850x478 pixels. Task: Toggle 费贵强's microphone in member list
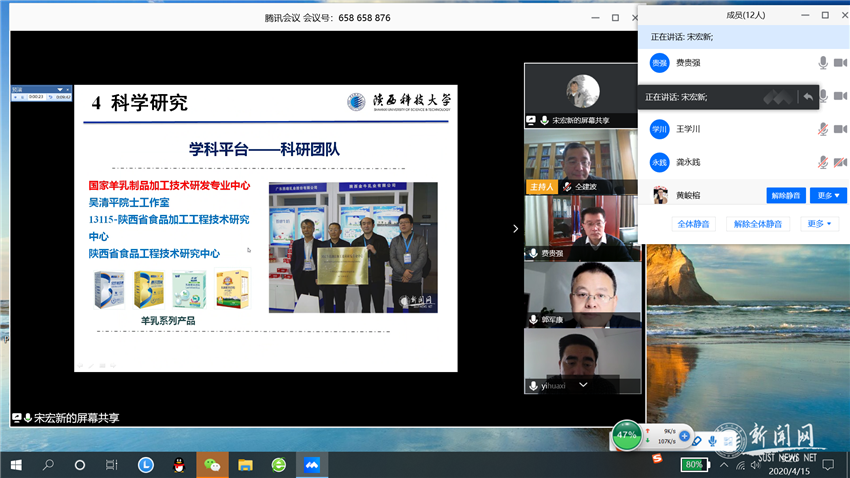[823, 62]
